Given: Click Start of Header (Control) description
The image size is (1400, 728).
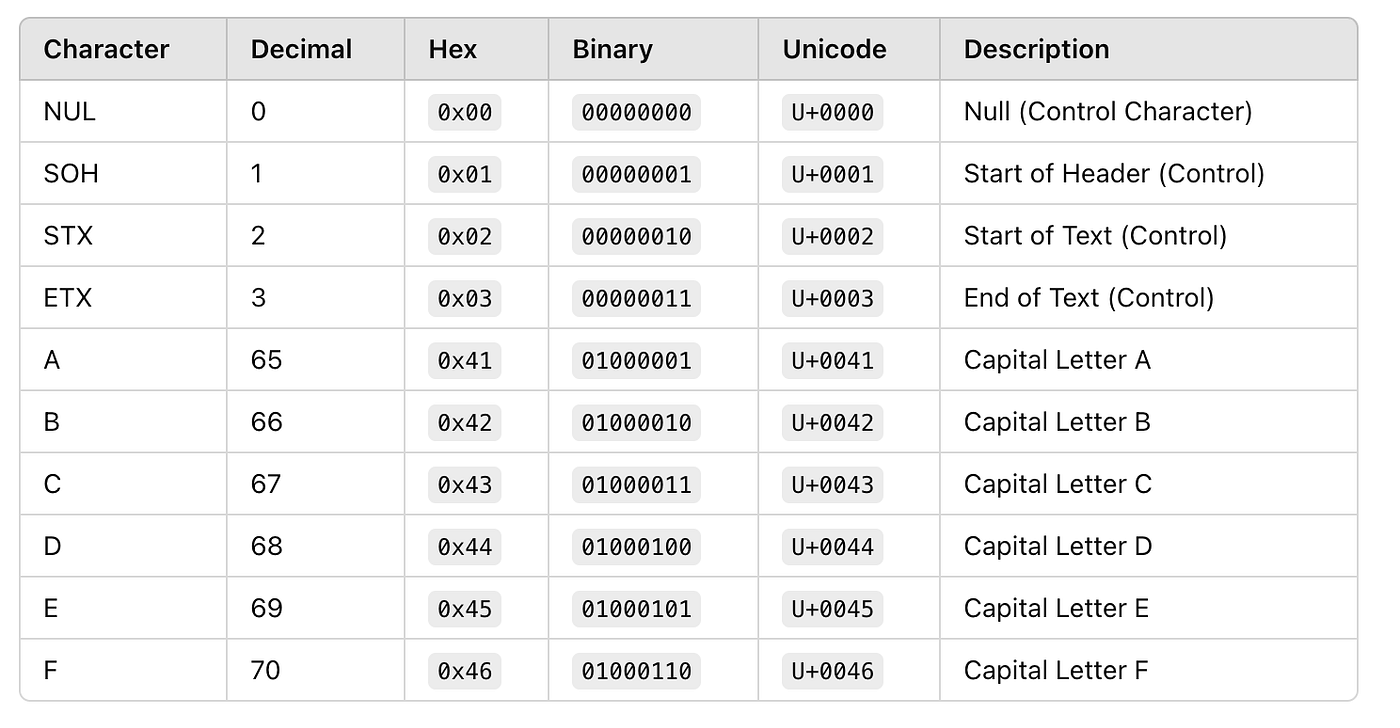Looking at the screenshot, I should [x=1114, y=174].
